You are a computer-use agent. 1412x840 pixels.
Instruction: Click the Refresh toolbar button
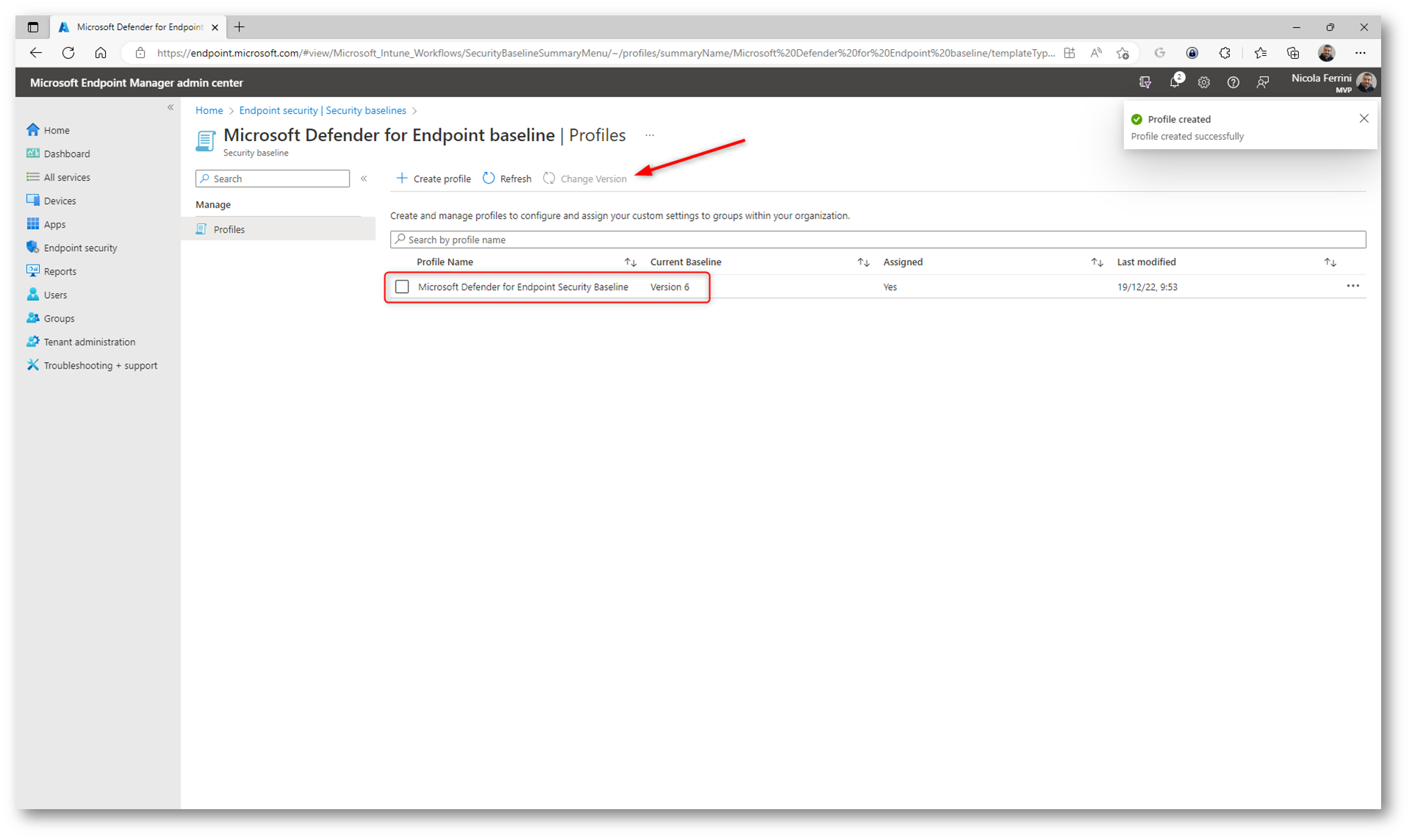pyautogui.click(x=507, y=178)
